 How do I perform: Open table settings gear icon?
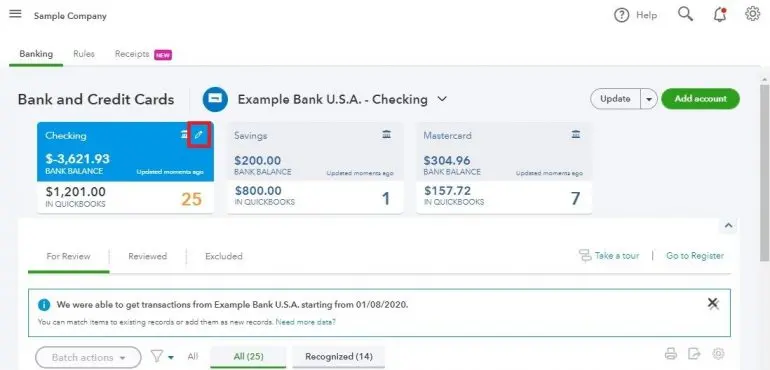point(718,353)
